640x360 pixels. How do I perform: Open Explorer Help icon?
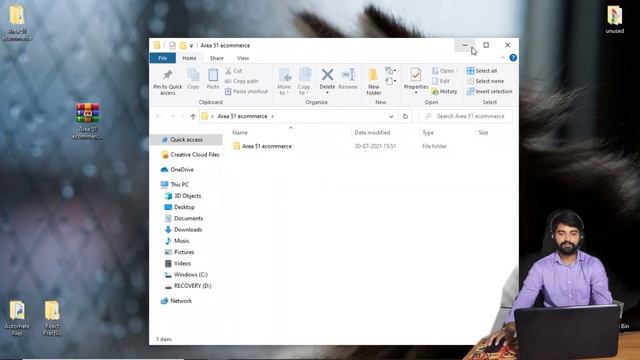(x=513, y=58)
